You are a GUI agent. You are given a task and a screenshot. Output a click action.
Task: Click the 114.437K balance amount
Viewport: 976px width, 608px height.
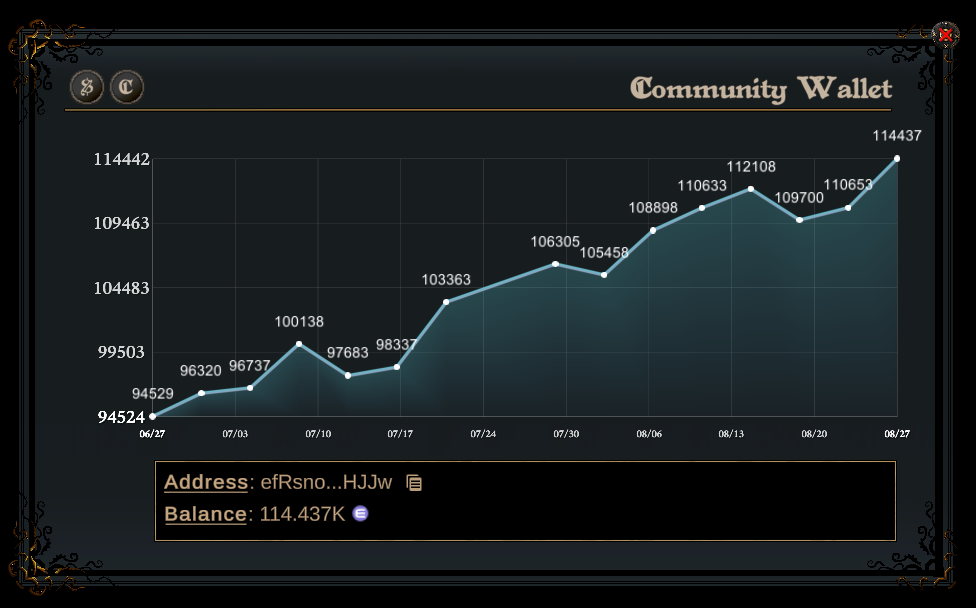(302, 514)
